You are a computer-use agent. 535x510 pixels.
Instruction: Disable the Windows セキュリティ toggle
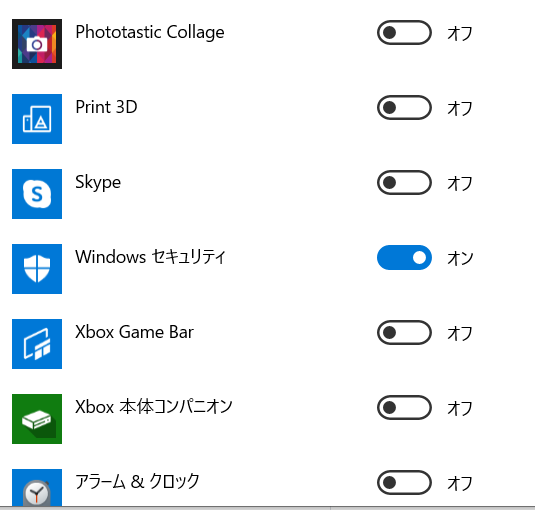click(404, 258)
